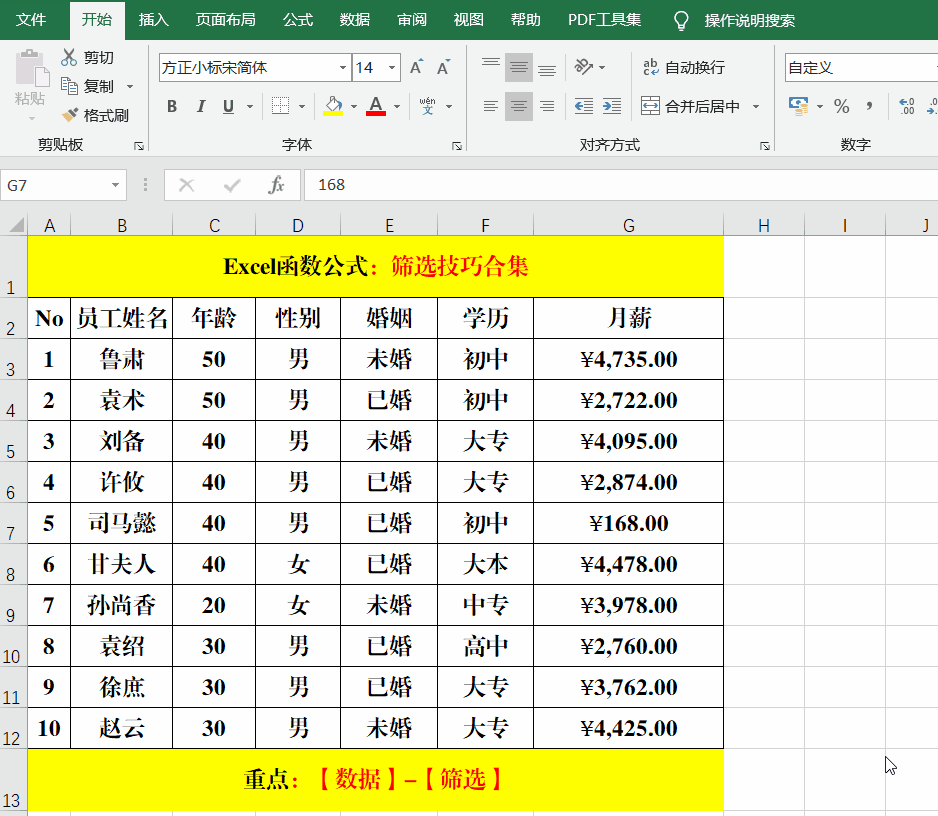Open the PDF工具集 tab
The width and height of the screenshot is (938, 816).
pos(604,20)
